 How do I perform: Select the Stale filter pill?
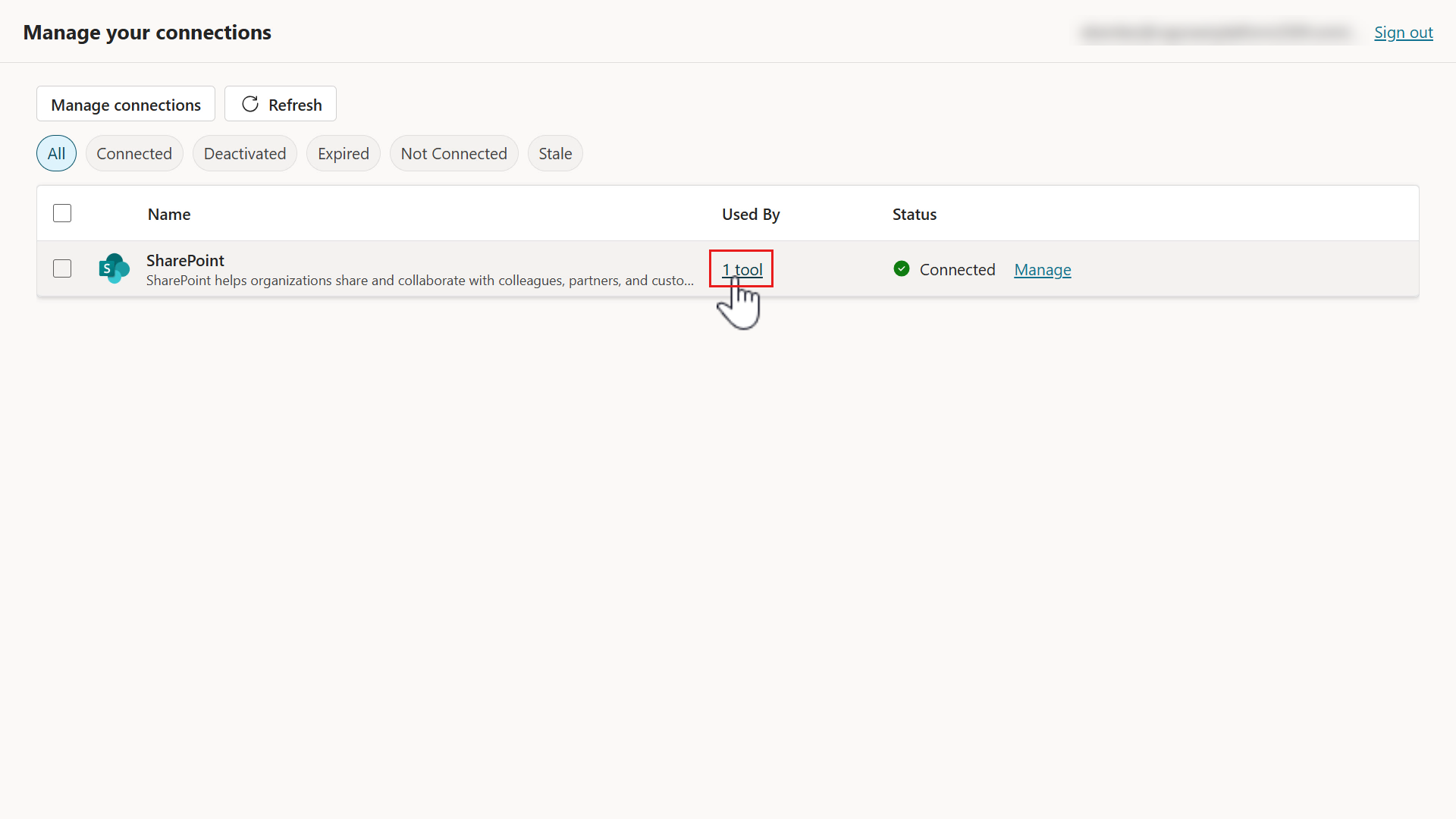pos(555,153)
